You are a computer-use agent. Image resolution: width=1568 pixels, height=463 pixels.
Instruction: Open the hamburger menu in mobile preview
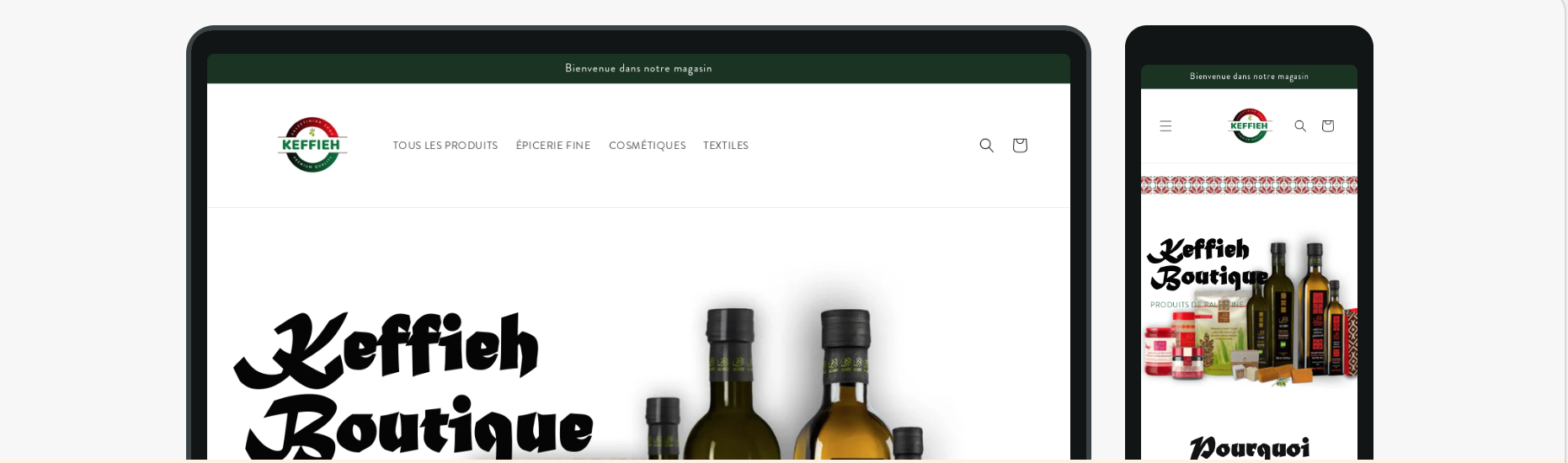(x=1165, y=126)
